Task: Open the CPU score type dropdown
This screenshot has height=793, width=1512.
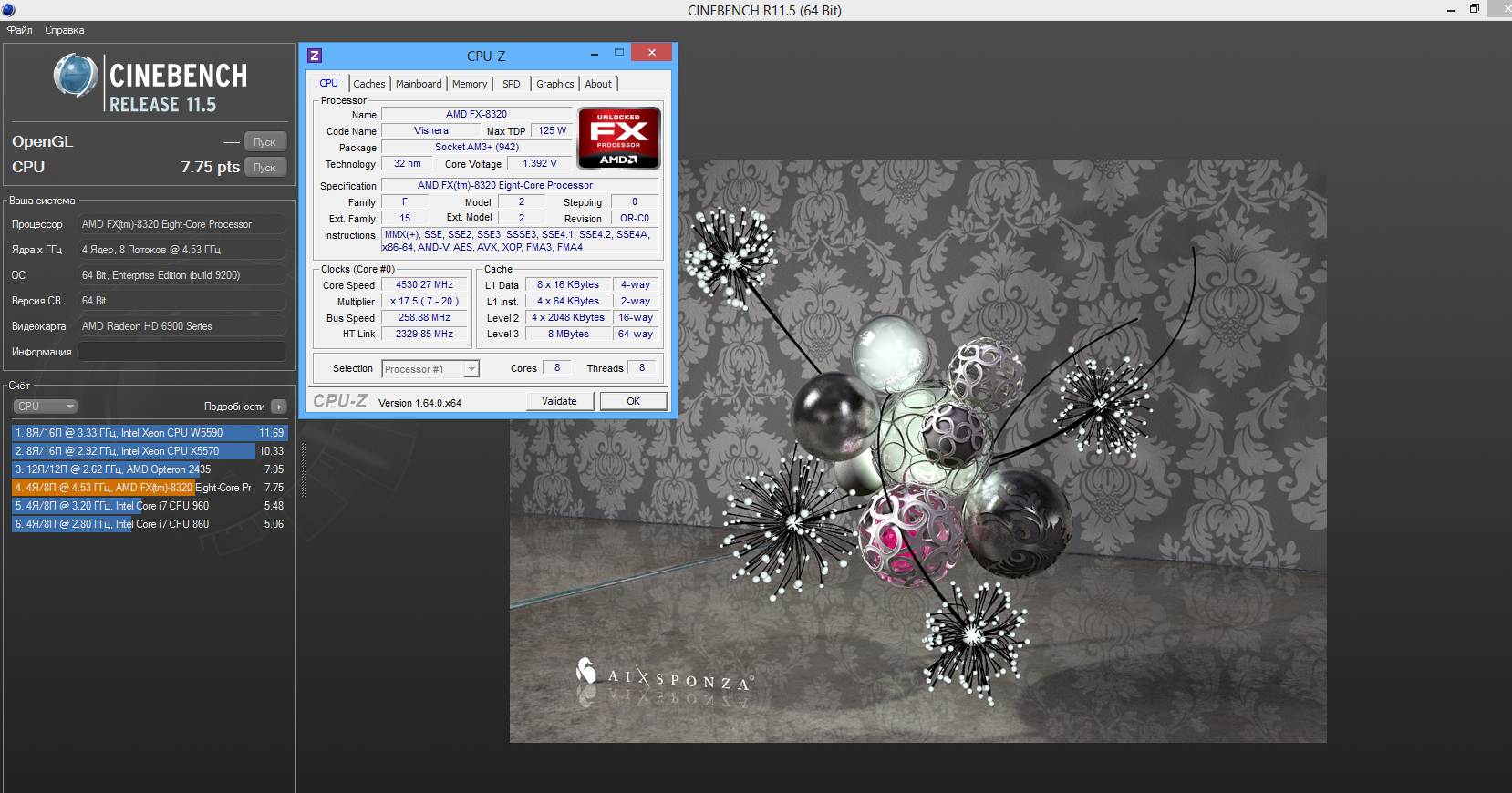Action: (x=45, y=407)
